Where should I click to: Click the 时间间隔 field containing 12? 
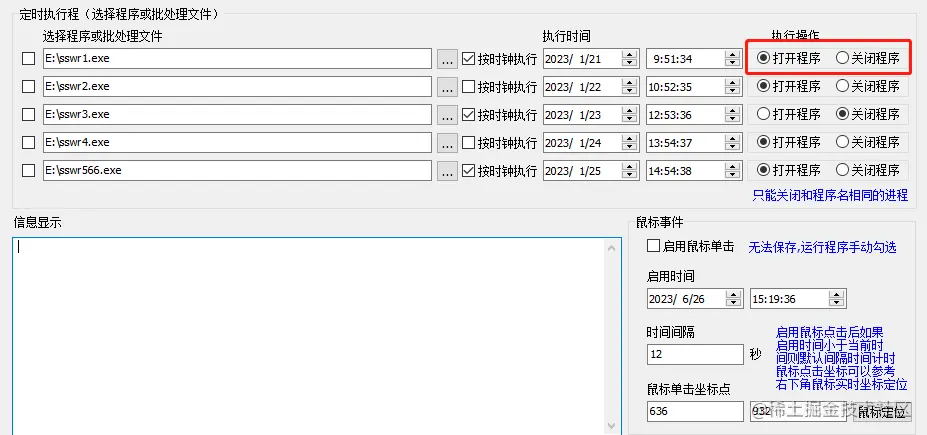695,355
